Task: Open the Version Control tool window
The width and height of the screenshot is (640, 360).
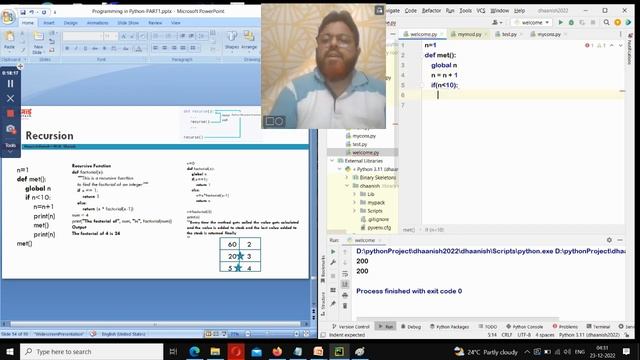Action: coord(350,327)
